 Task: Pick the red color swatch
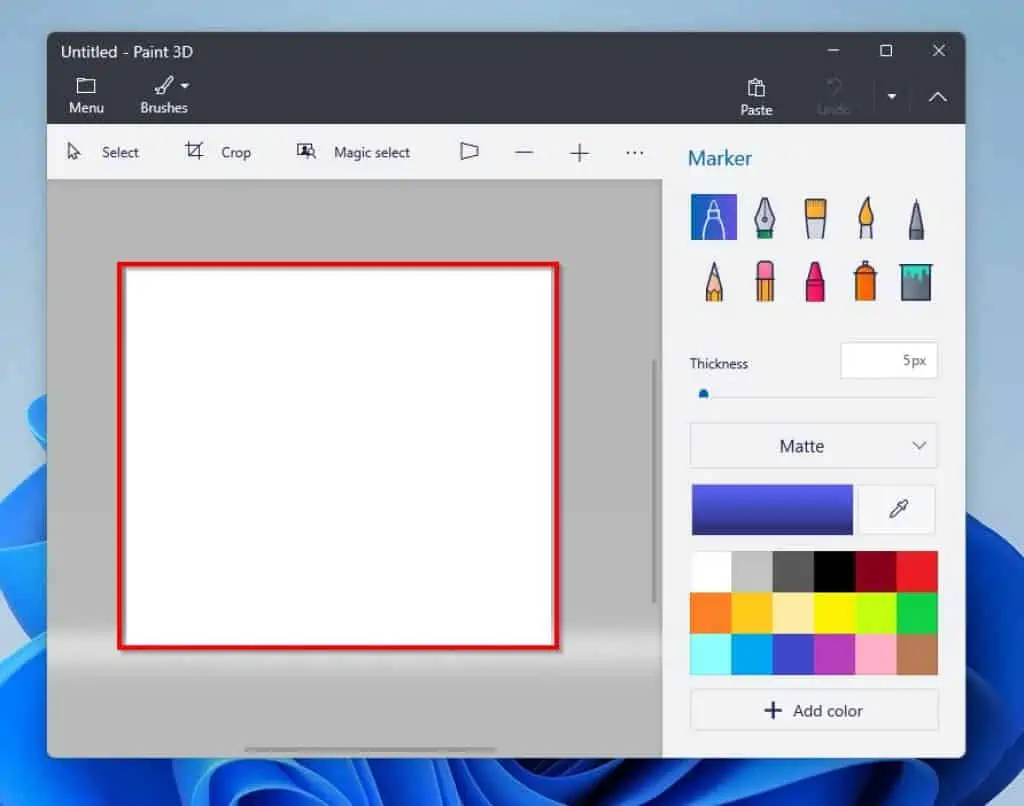pyautogui.click(x=917, y=572)
